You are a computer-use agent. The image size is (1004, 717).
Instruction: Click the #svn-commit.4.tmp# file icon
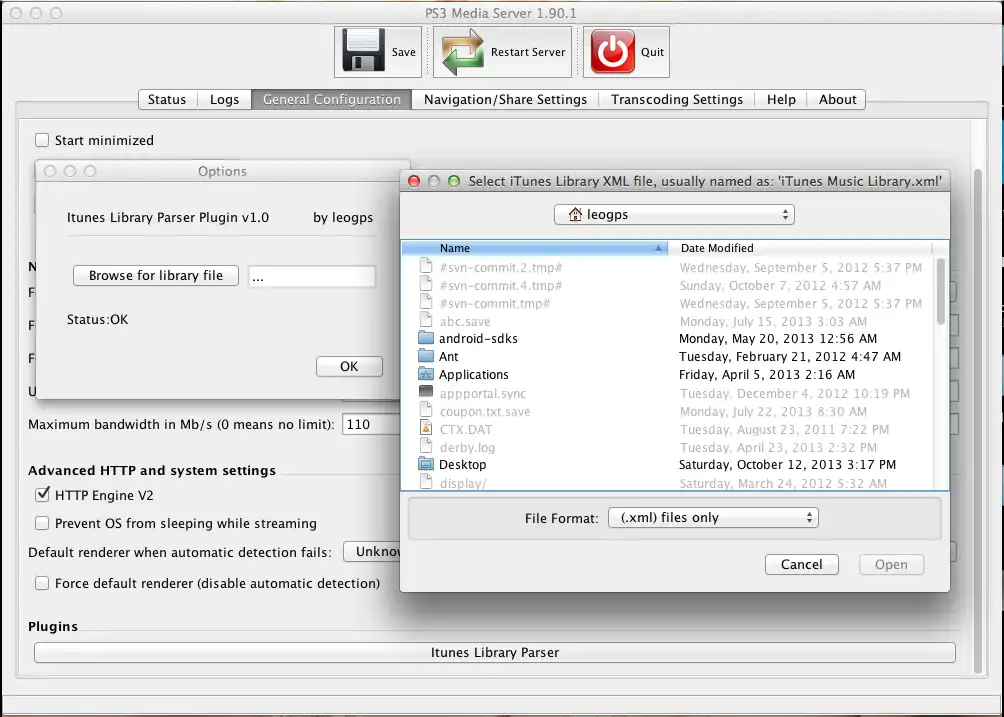coord(426,284)
